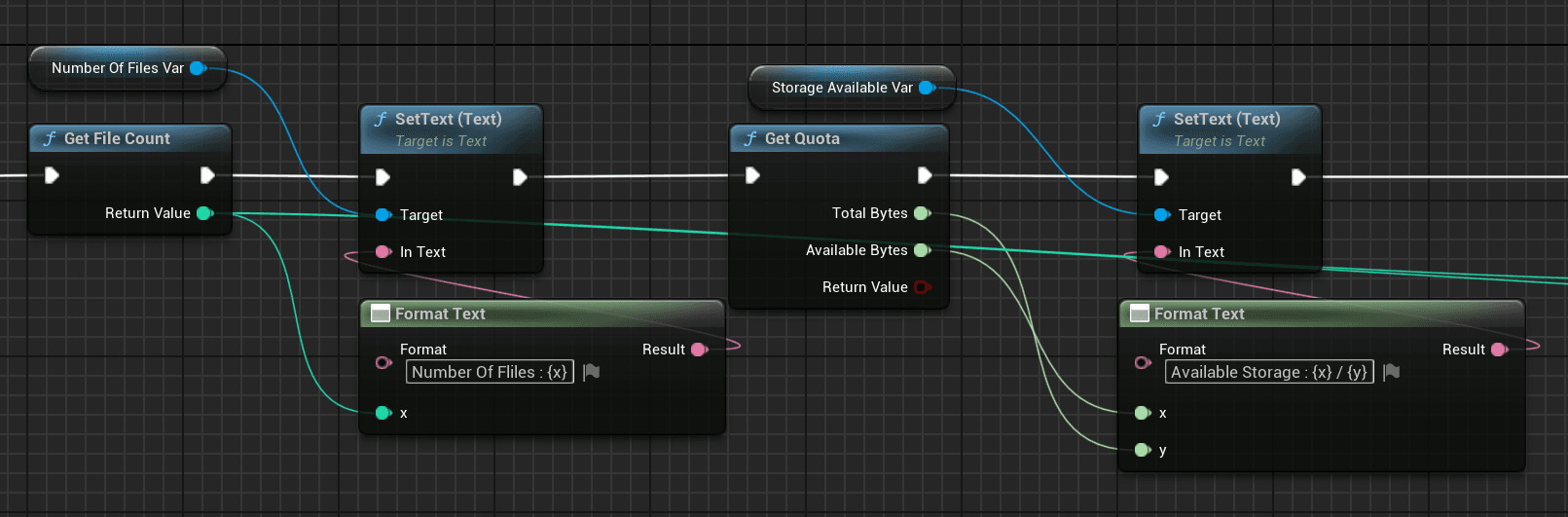Click the In Text pin on second SetText
Image resolution: width=1568 pixels, height=517 pixels.
[x=1162, y=252]
